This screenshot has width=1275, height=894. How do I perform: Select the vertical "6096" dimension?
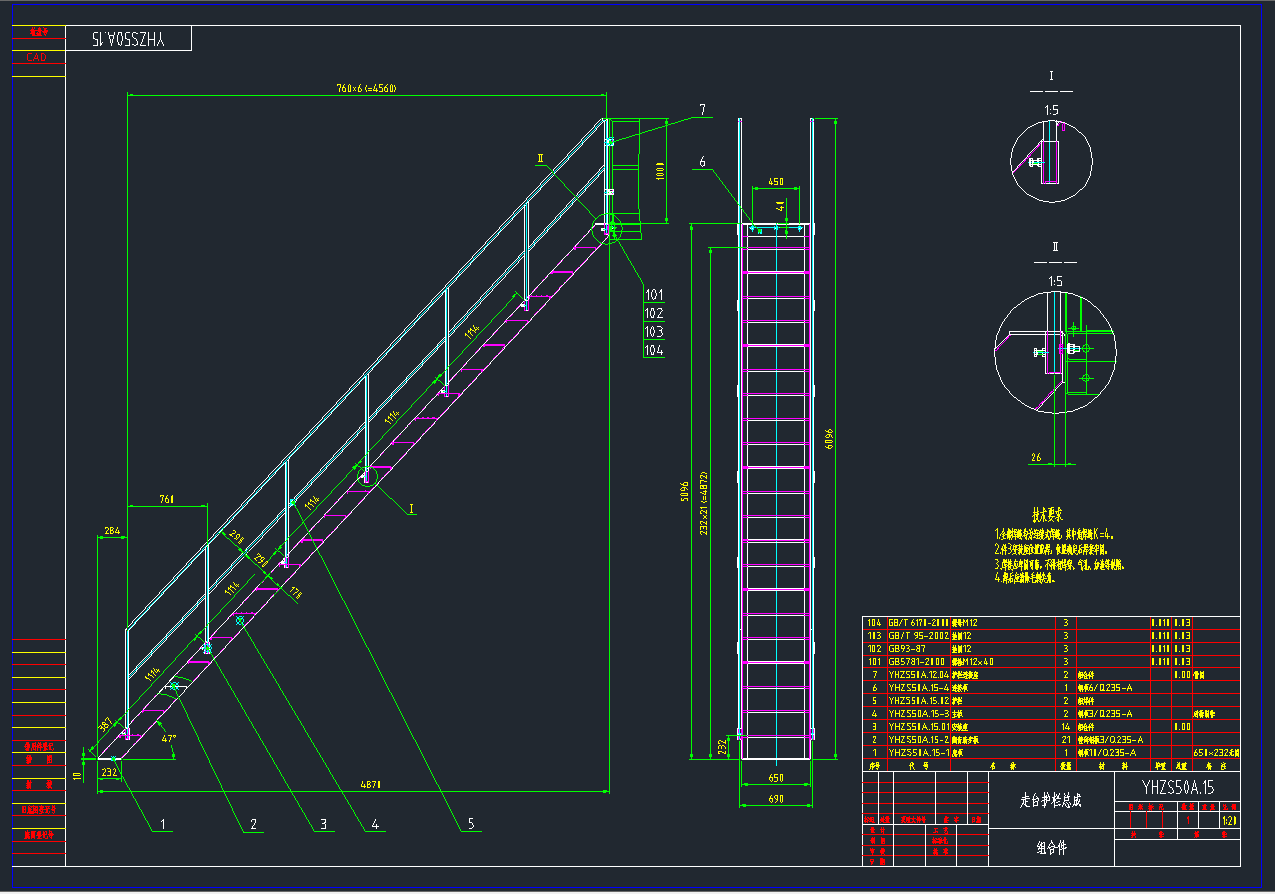pos(831,440)
